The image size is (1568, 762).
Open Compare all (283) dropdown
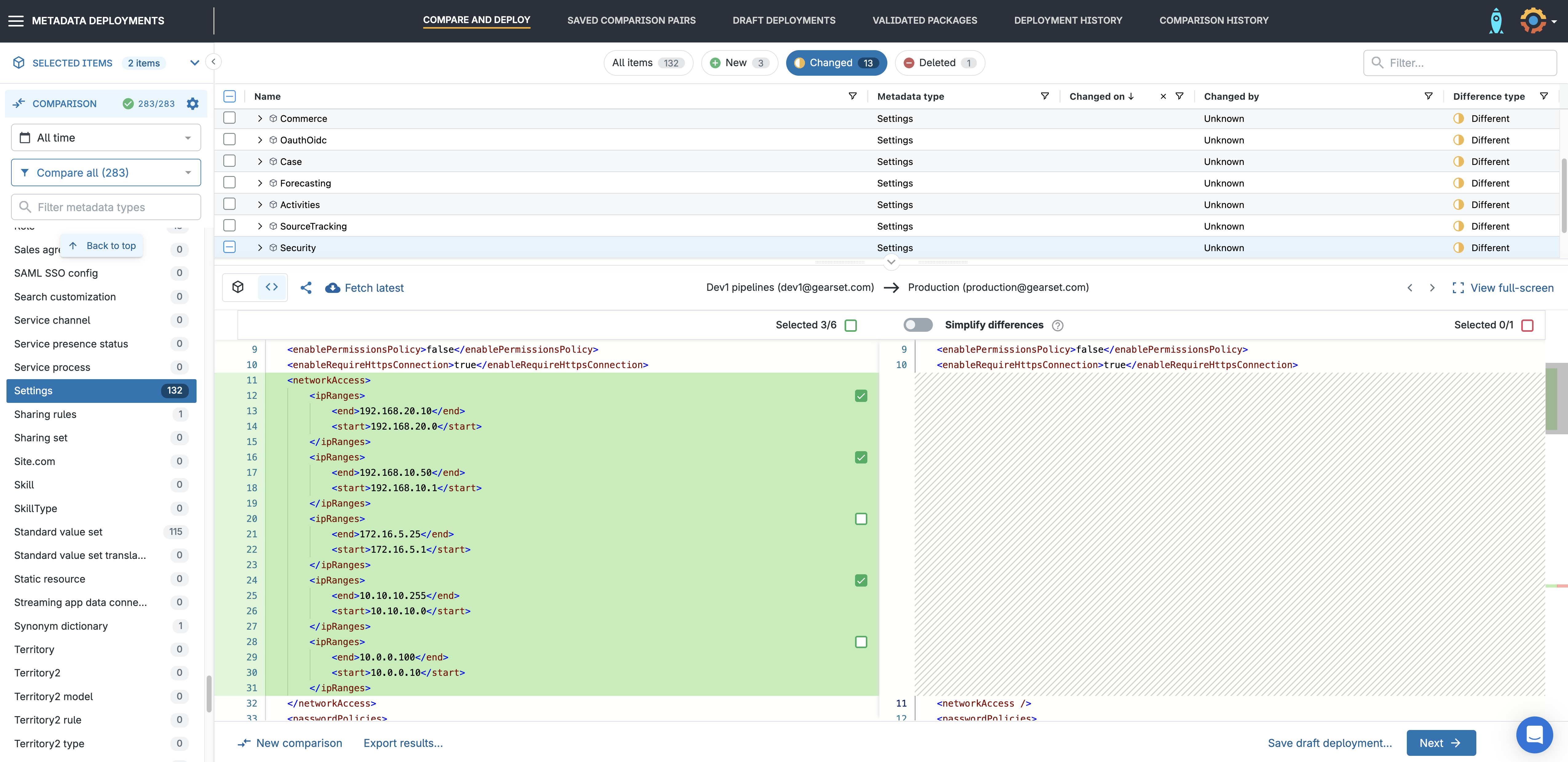106,172
